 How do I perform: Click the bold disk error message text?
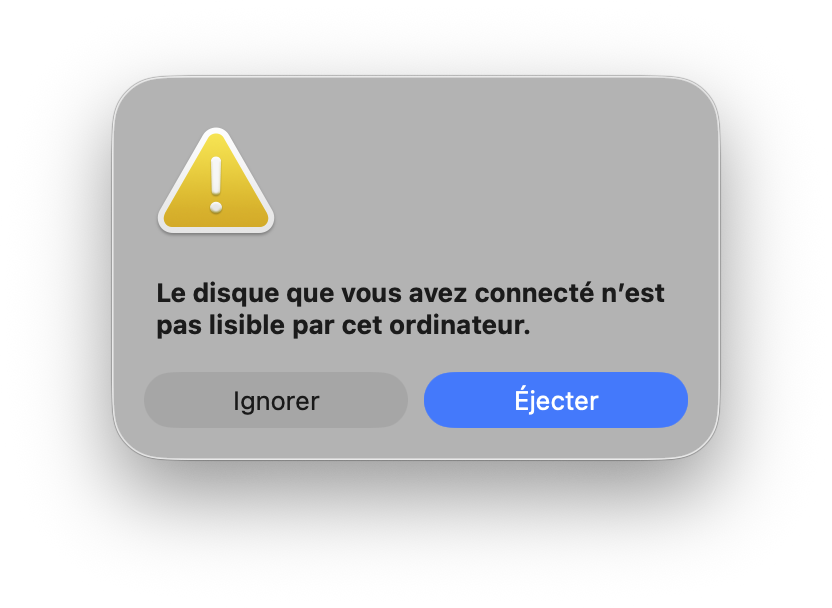[x=410, y=309]
